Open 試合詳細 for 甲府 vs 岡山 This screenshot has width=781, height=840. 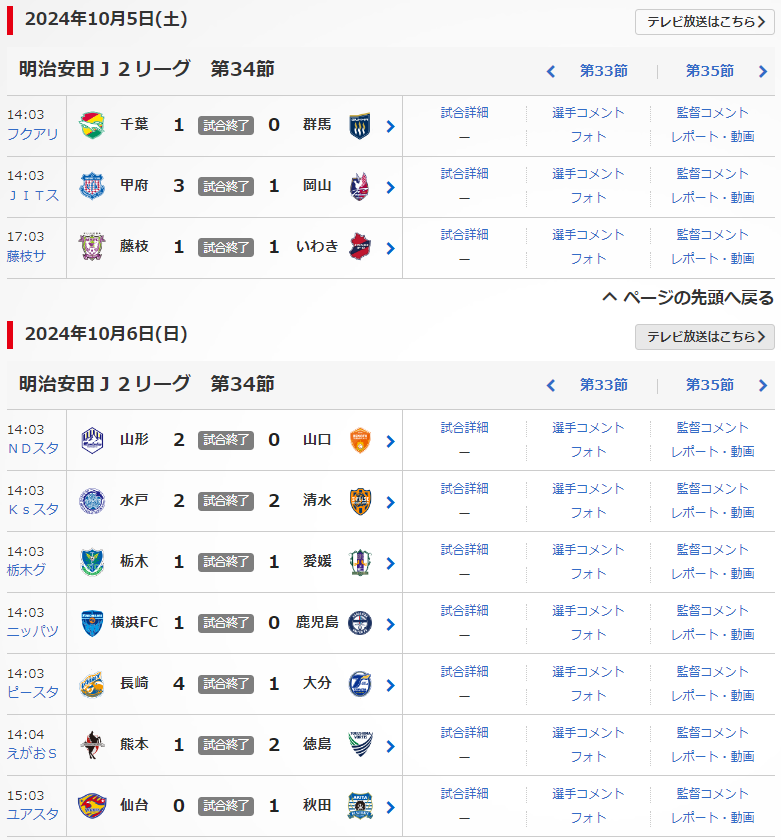pos(464,174)
